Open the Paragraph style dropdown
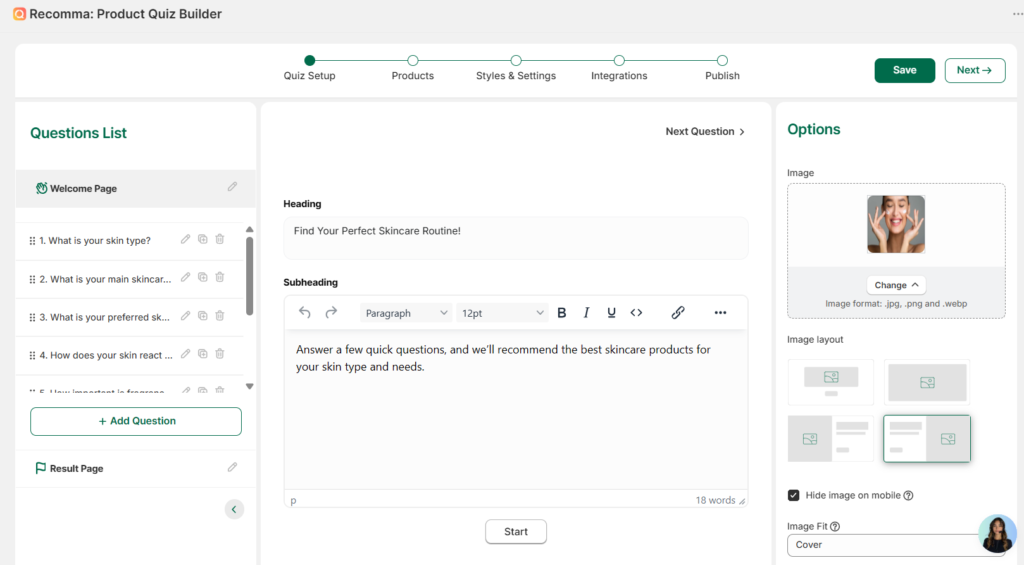This screenshot has height=565, width=1024. [x=406, y=313]
